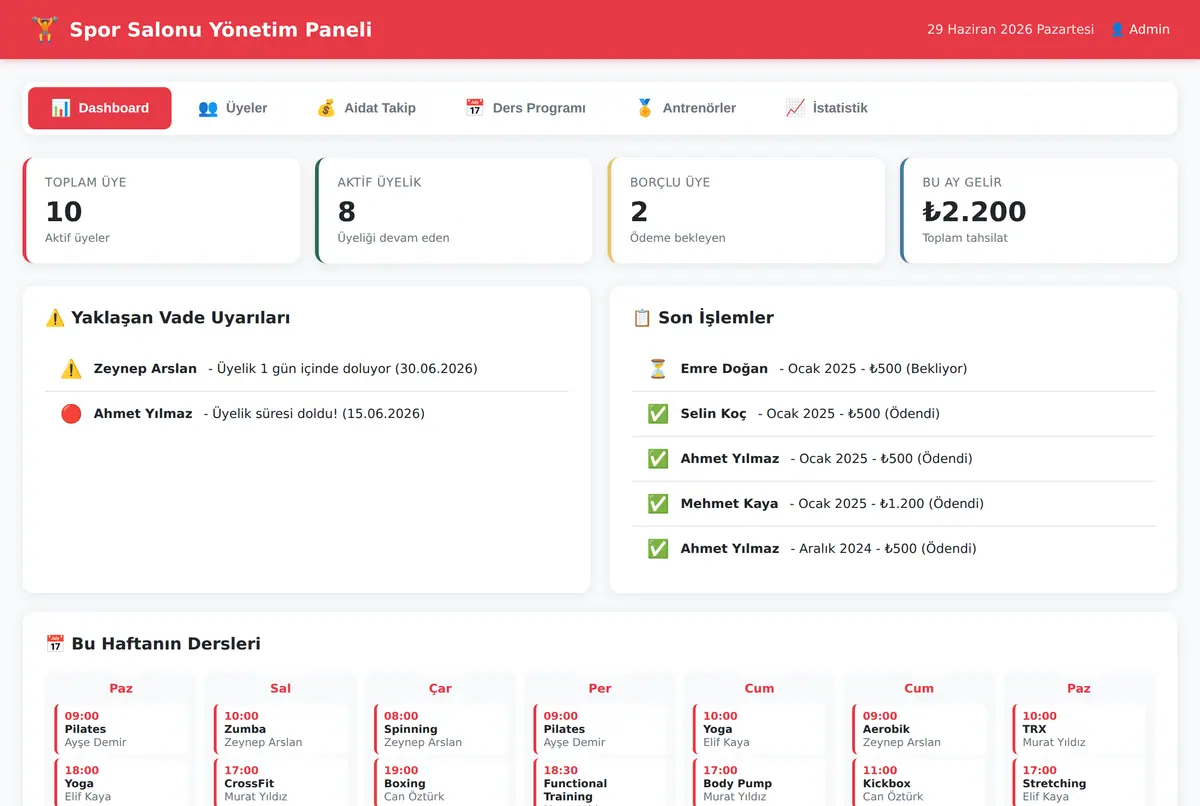The height and width of the screenshot is (806, 1200).
Task: Click the green check icon beside Mehmet Kaya
Action: 658,504
